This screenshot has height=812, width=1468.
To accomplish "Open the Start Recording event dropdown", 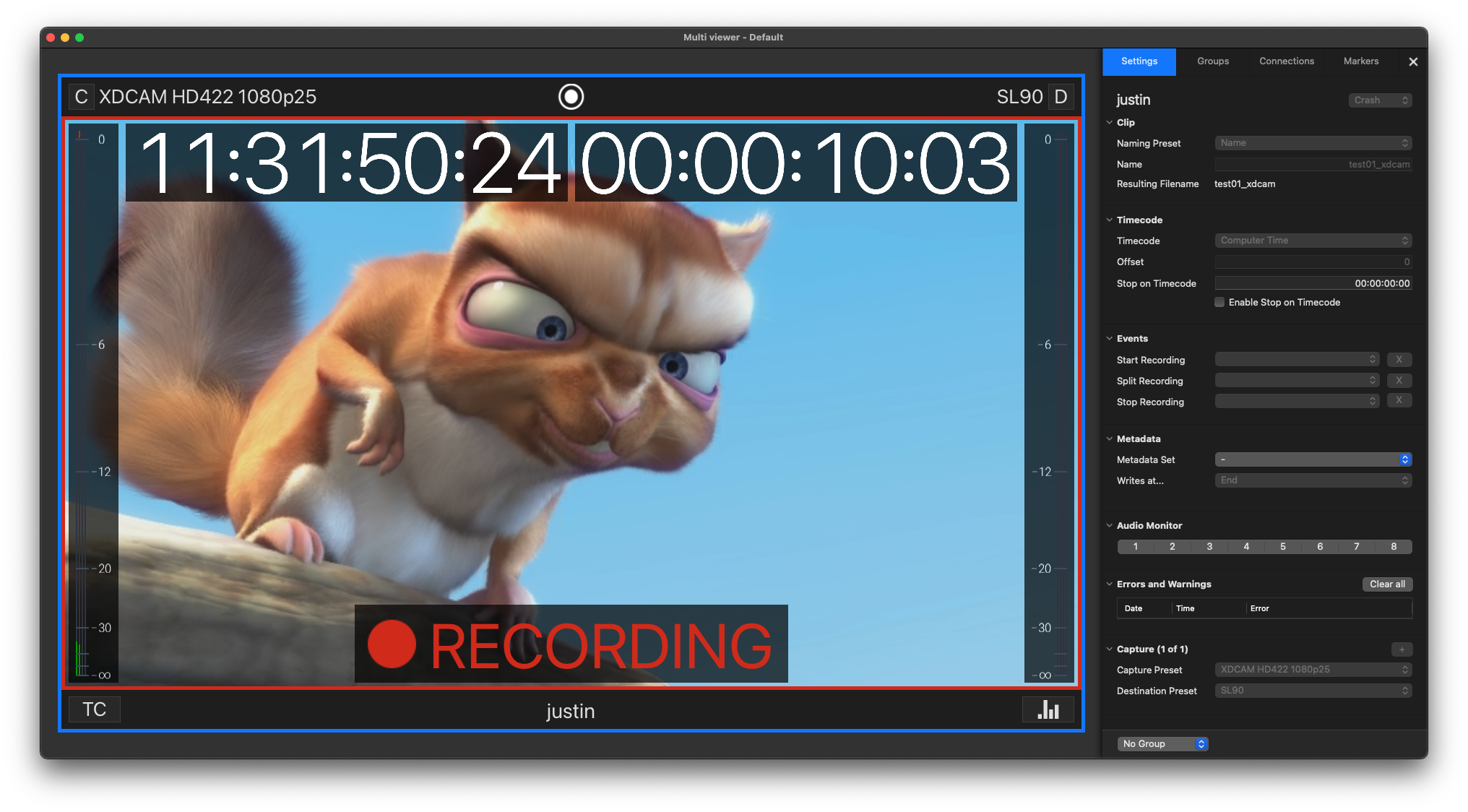I will click(x=1298, y=360).
